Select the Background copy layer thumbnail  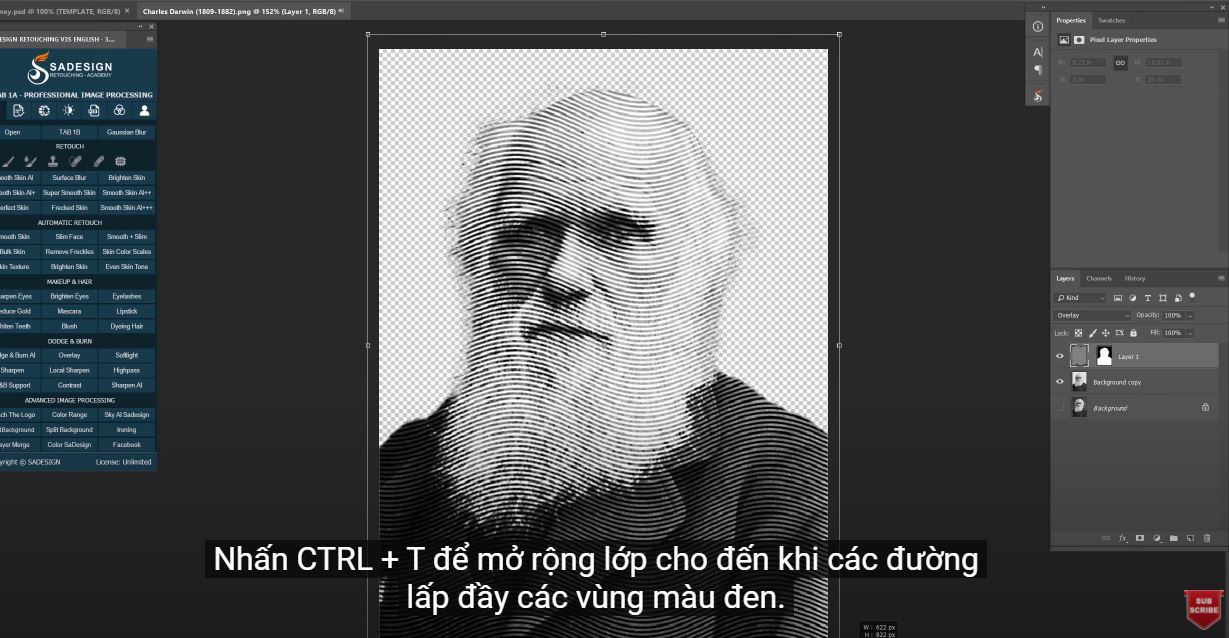click(x=1079, y=381)
